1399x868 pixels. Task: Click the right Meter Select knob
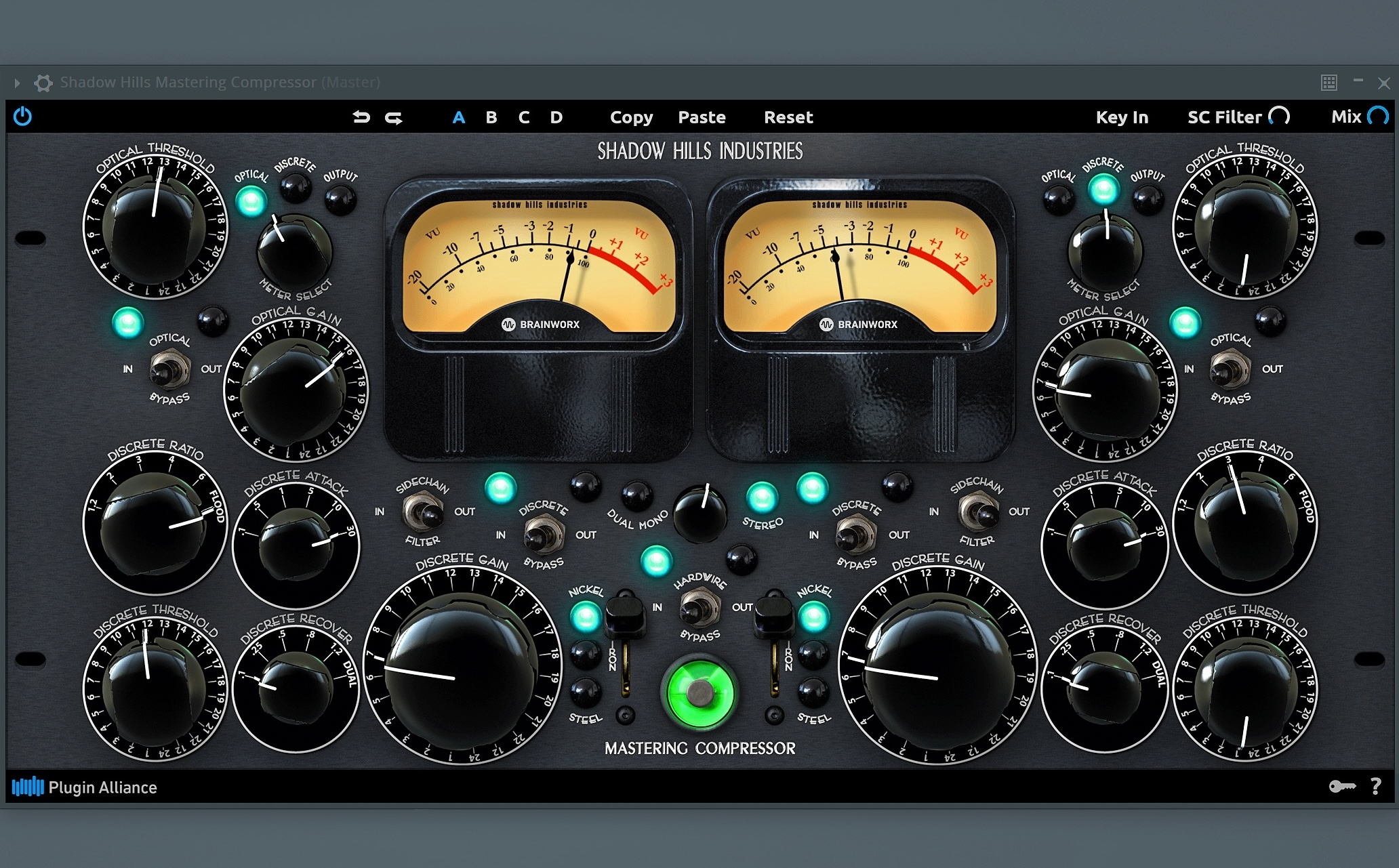coord(1105,251)
